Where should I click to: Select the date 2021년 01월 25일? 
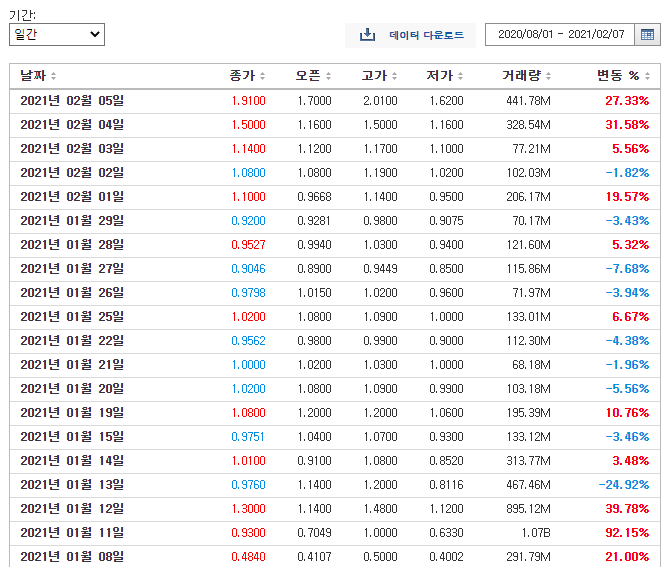72,317
